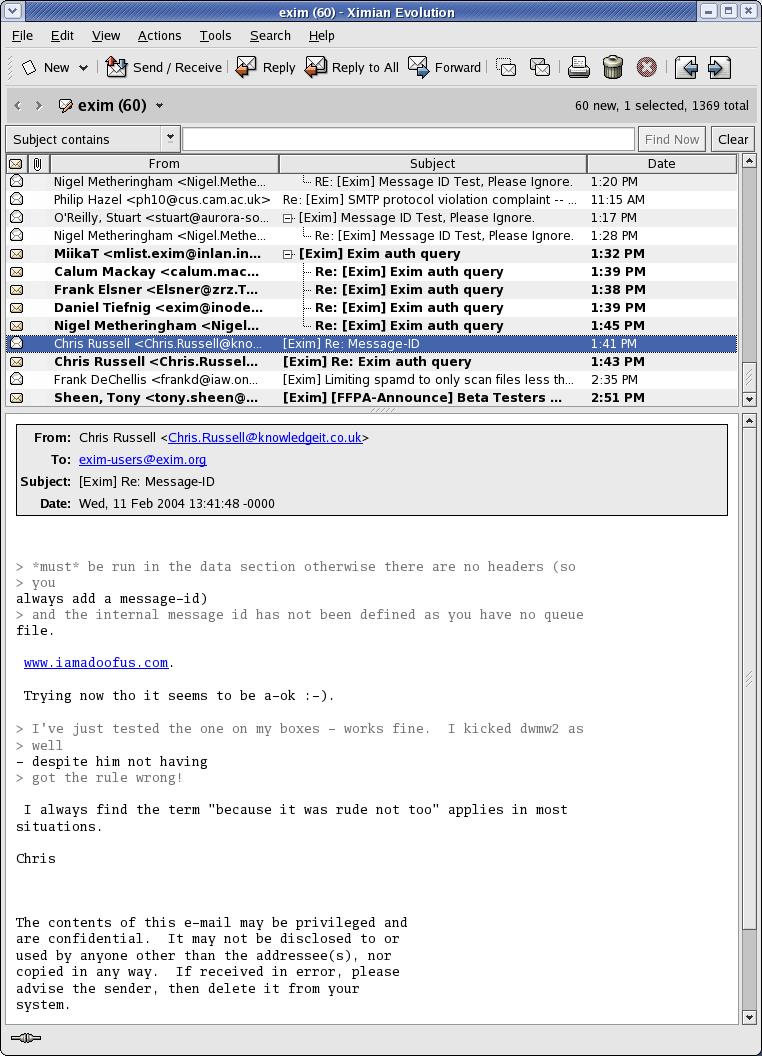Open the Tools menu
762x1056 pixels.
[x=215, y=35]
